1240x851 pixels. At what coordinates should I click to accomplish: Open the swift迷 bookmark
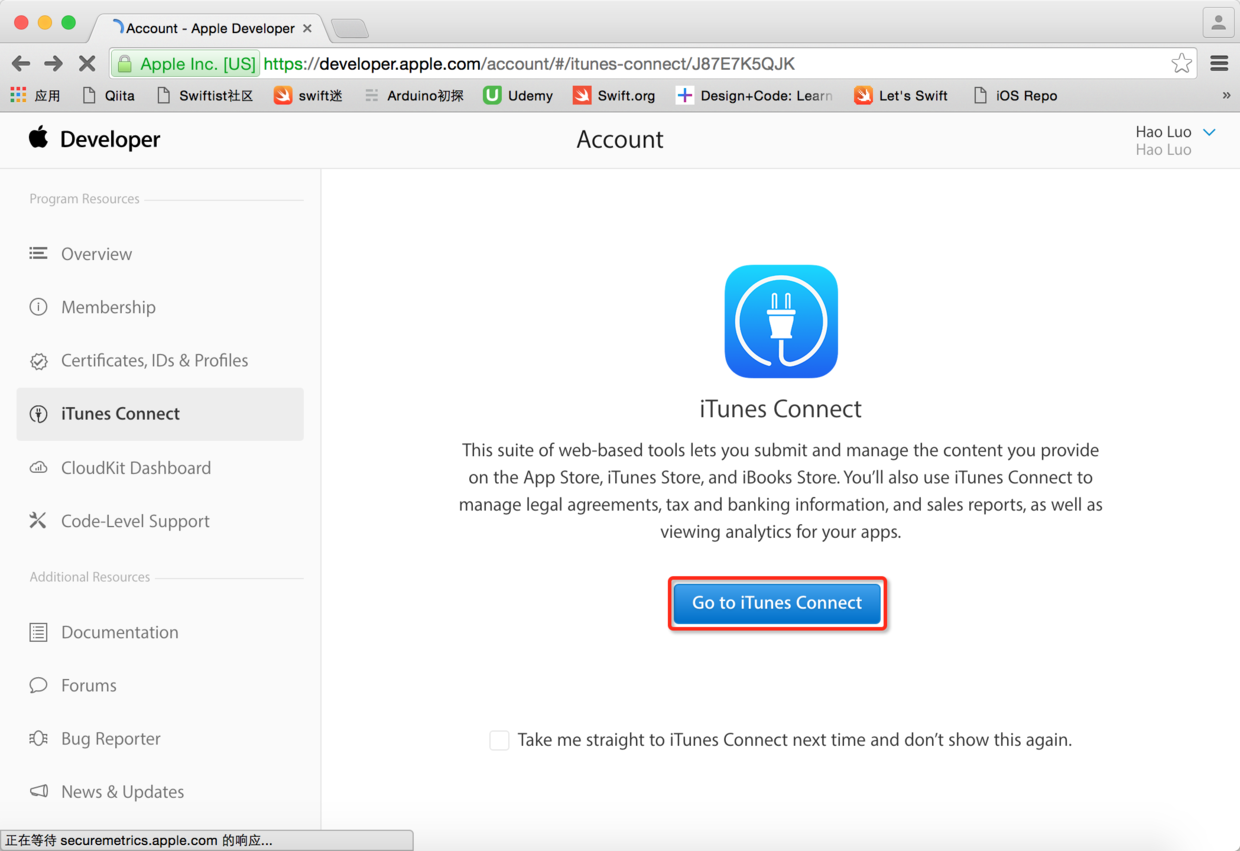[x=308, y=96]
